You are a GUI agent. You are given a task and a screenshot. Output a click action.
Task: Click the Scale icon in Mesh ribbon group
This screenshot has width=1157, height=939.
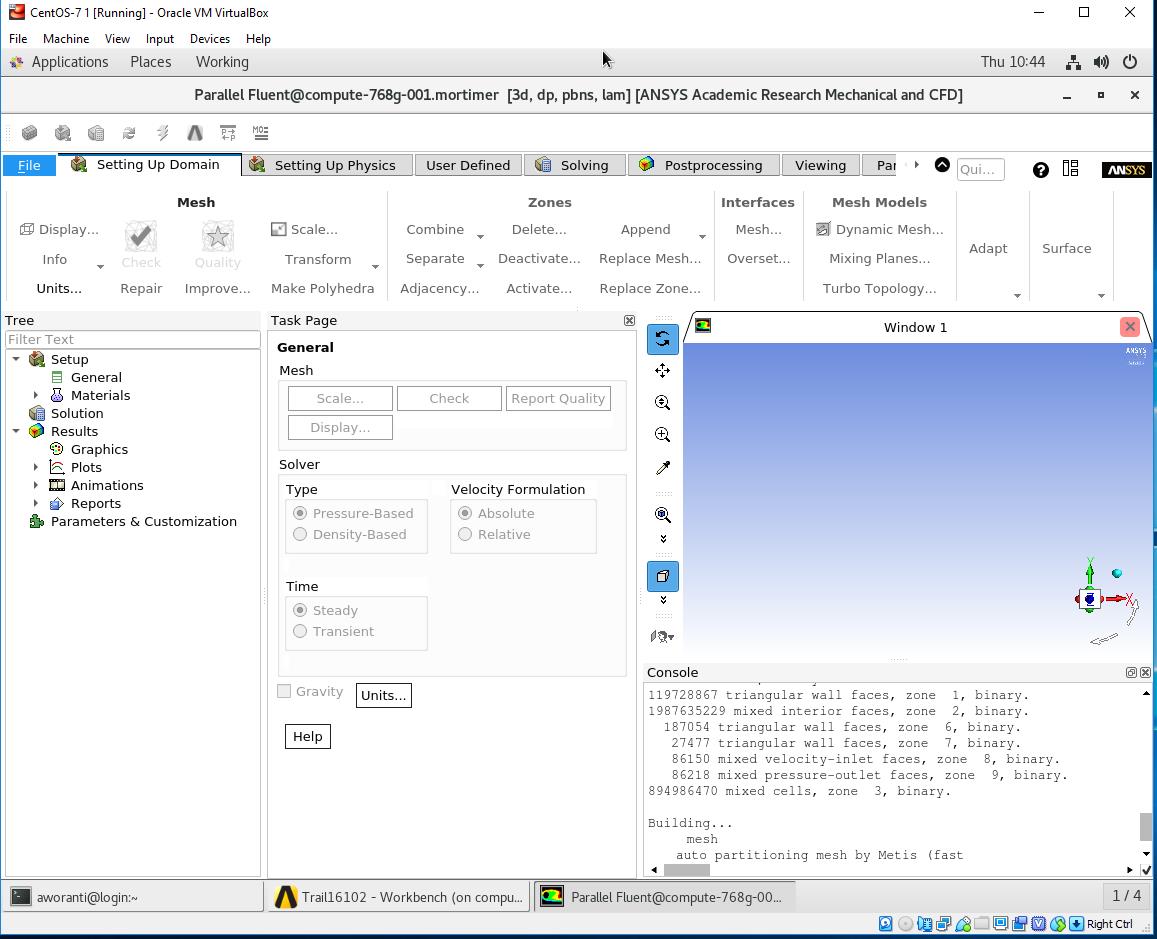pos(278,229)
